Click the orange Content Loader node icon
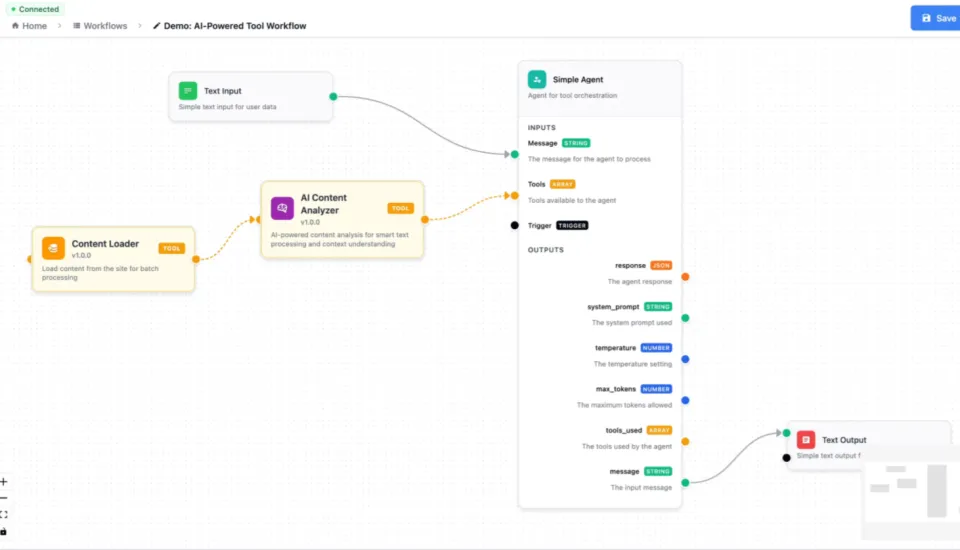Screen dimensions: 960x550 tap(53, 248)
